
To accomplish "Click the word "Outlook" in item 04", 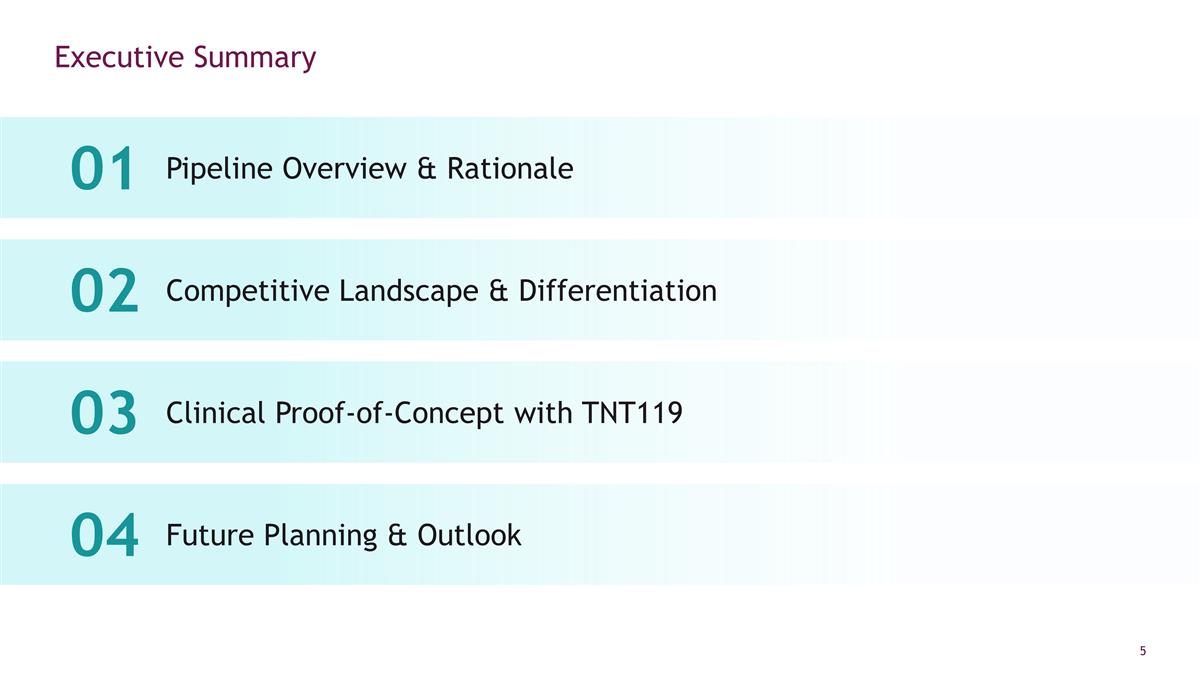I will point(469,535).
